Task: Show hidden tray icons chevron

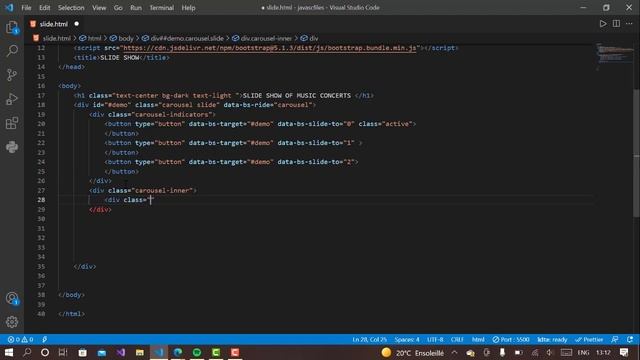Action: pos(455,353)
